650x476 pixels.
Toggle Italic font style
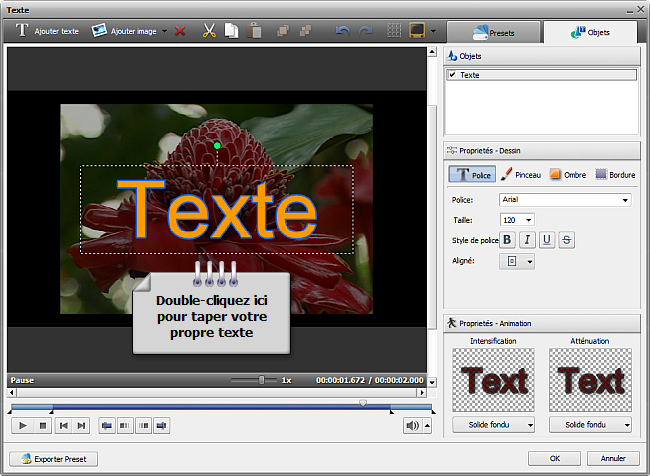(x=527, y=239)
